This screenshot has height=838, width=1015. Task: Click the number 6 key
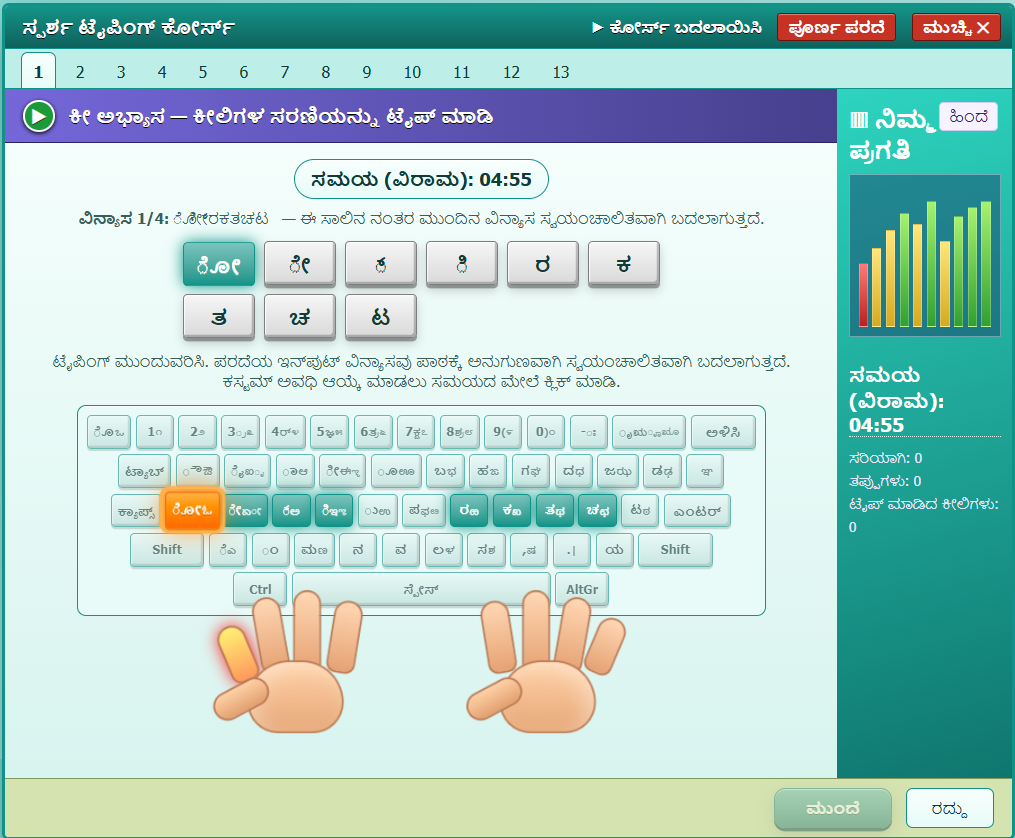point(373,432)
